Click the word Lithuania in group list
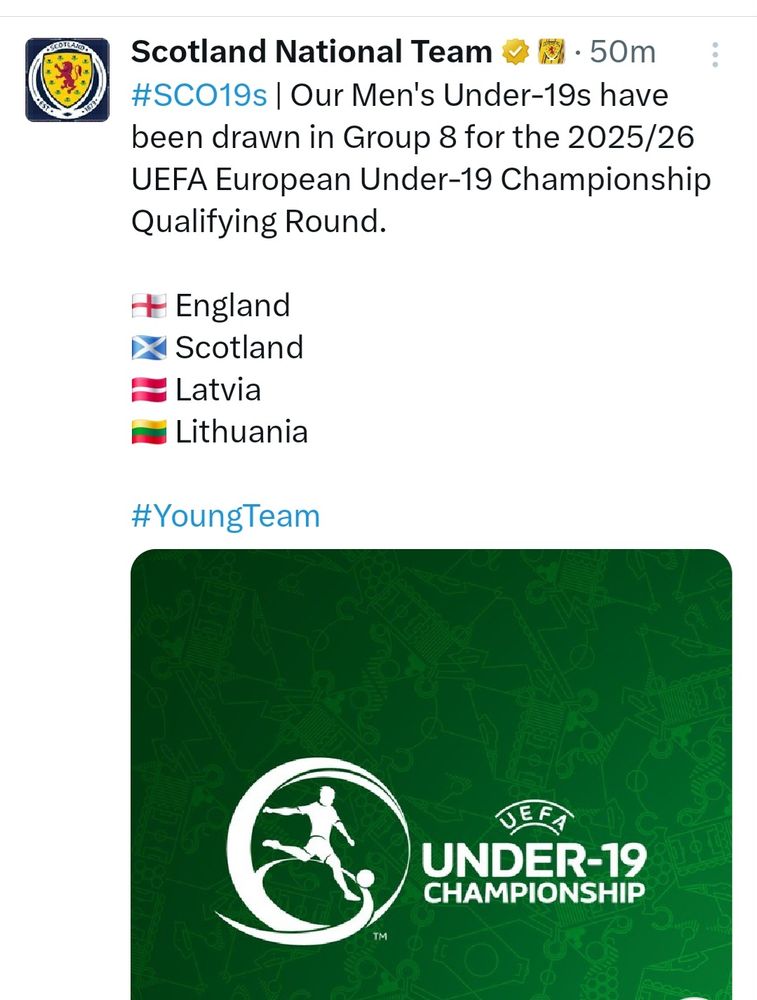Screen dimensions: 757x1000 241,433
